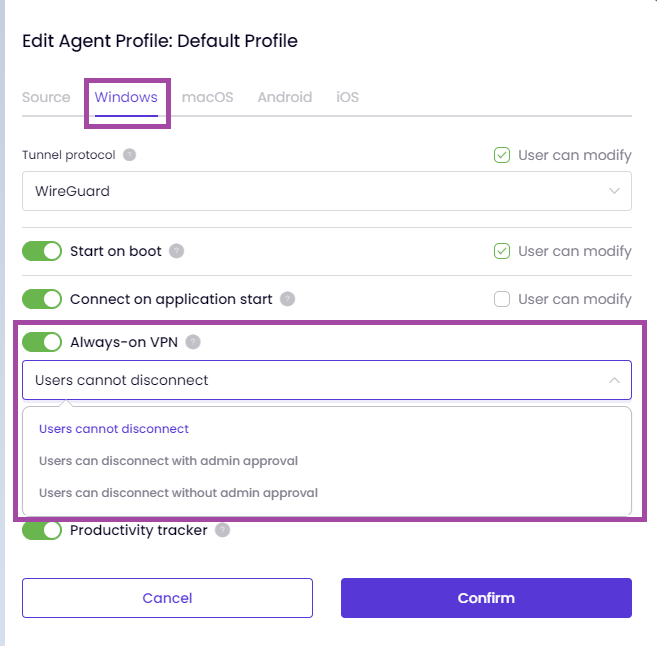Click help icon beside Start on boot
Screen dimensions: 657x646
(x=176, y=251)
